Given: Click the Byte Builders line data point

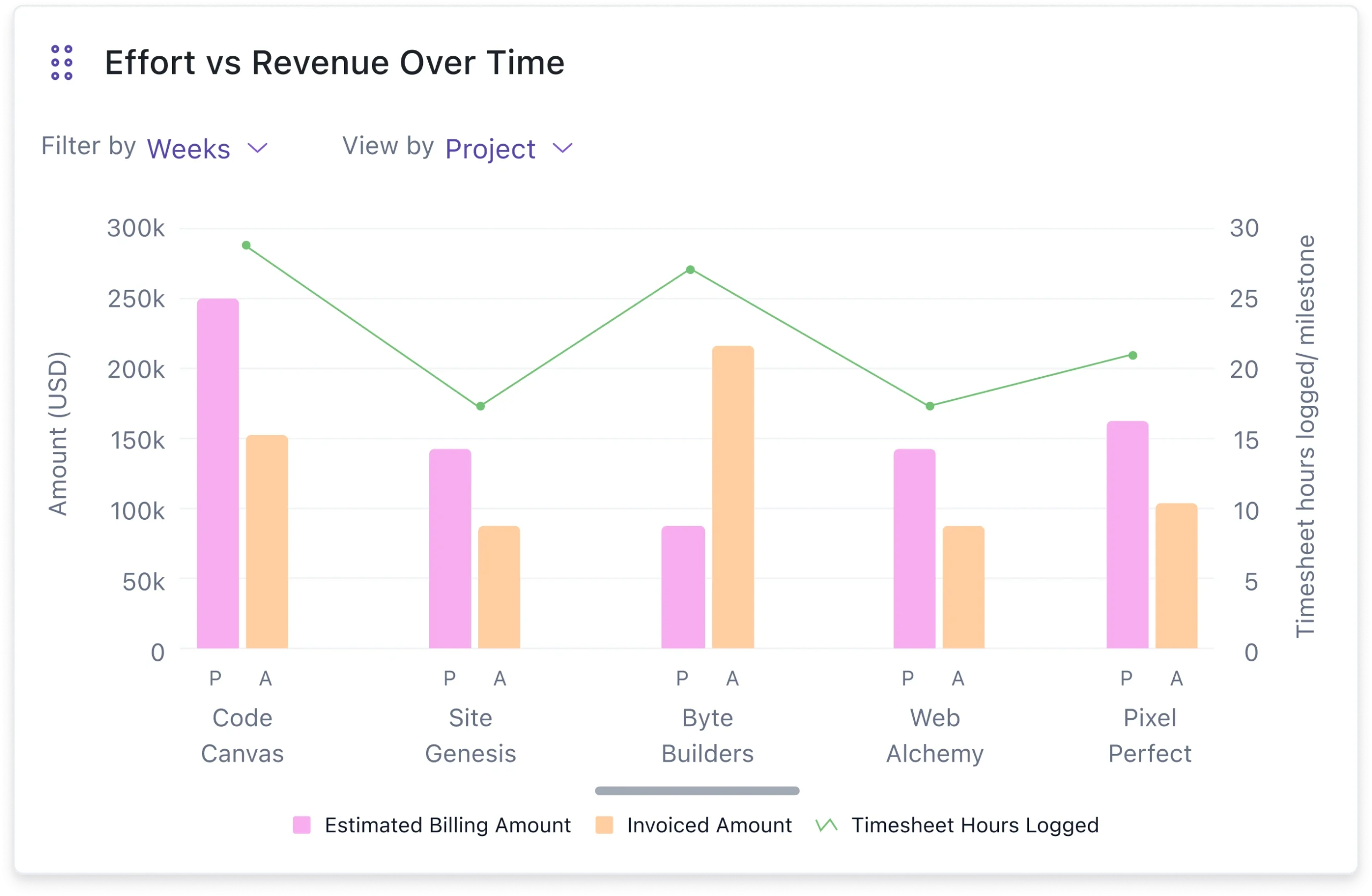Looking at the screenshot, I should point(691,270).
